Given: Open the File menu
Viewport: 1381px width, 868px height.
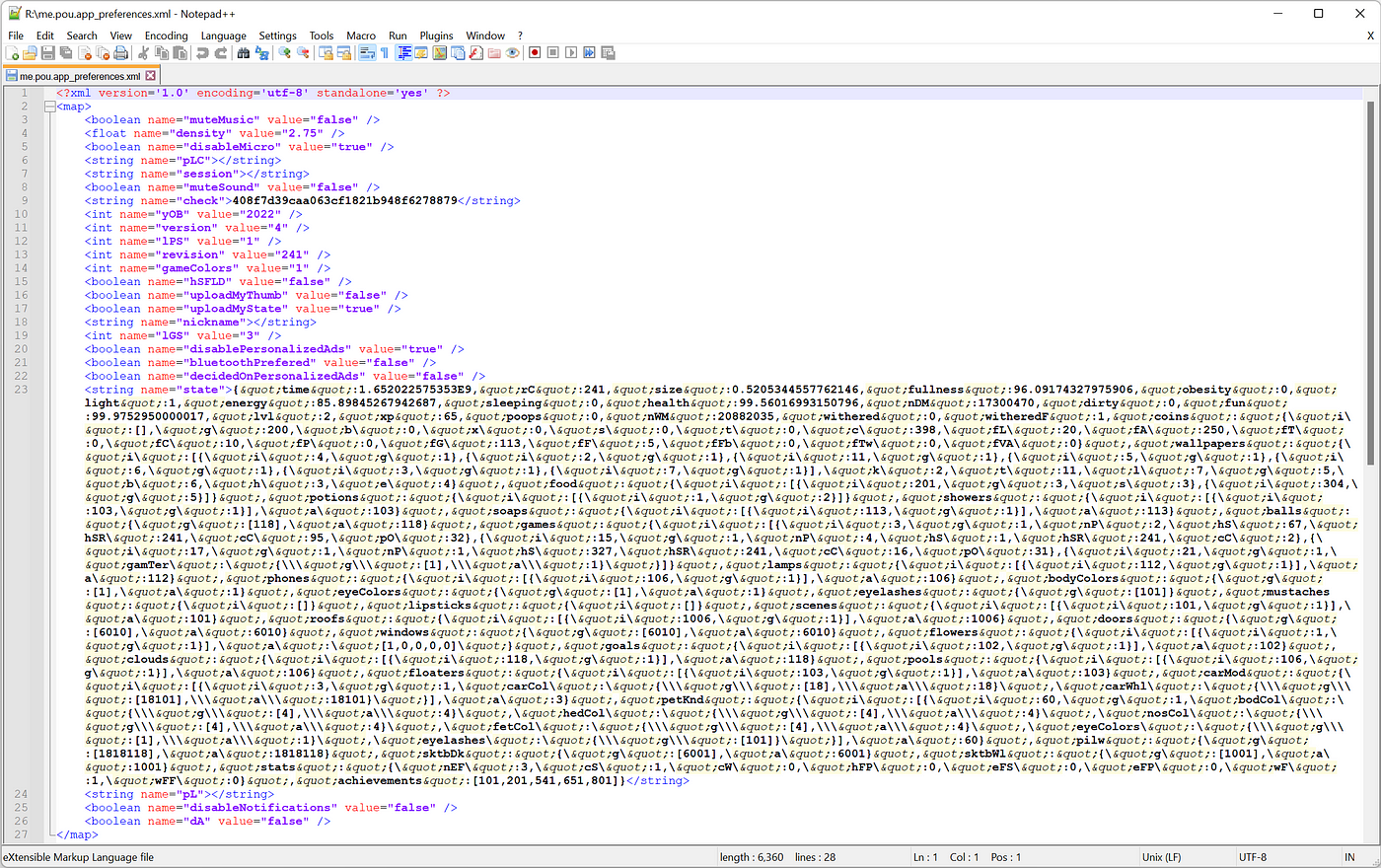Looking at the screenshot, I should tap(16, 36).
